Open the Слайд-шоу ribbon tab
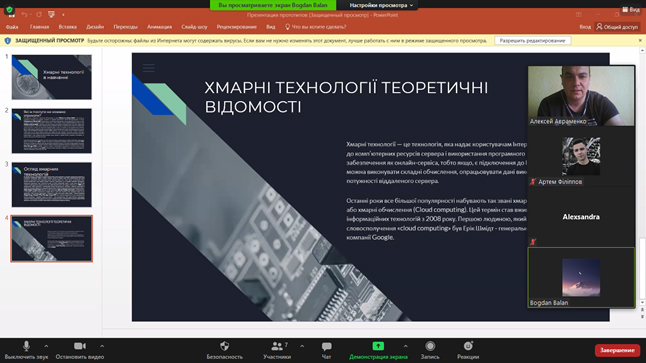646x363 pixels. click(194, 27)
